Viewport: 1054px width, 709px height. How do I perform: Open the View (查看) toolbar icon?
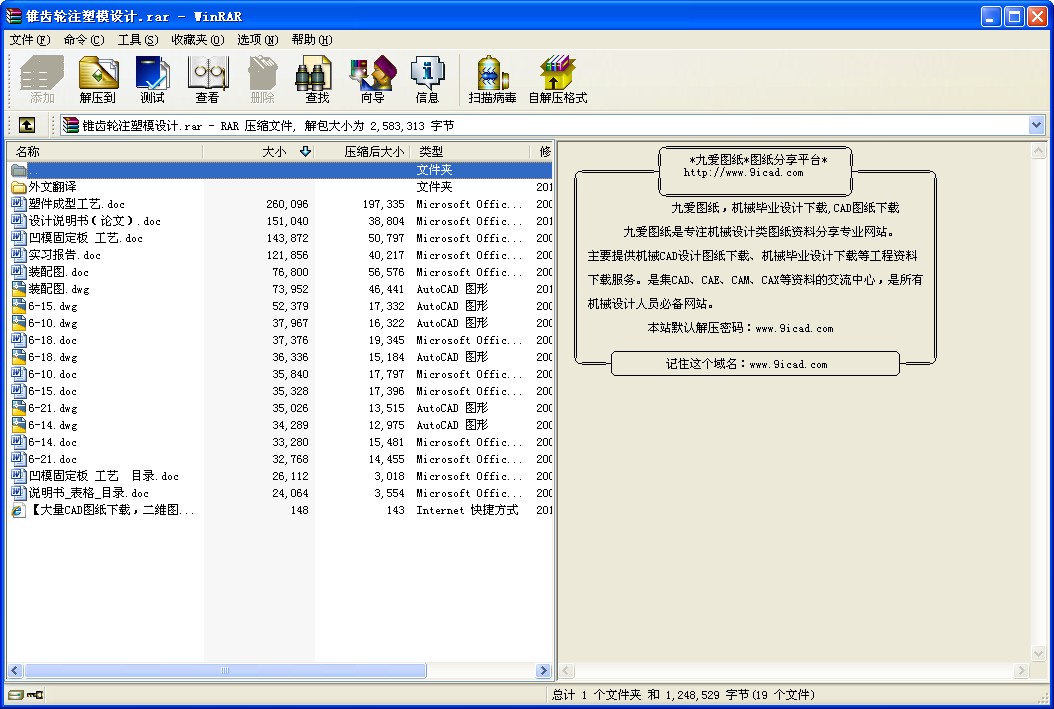point(208,79)
